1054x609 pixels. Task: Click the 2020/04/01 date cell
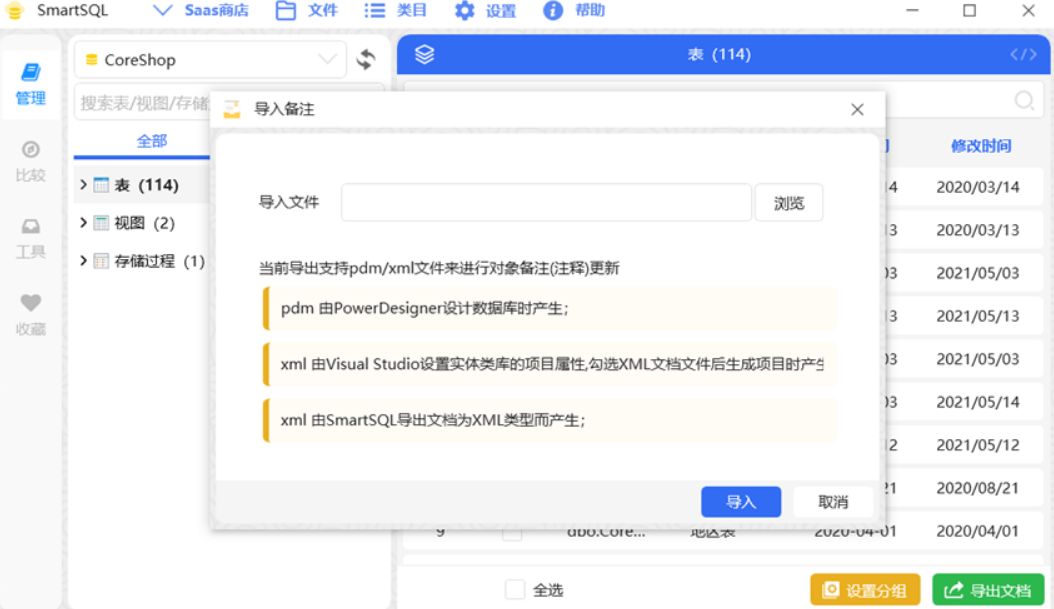pos(978,531)
